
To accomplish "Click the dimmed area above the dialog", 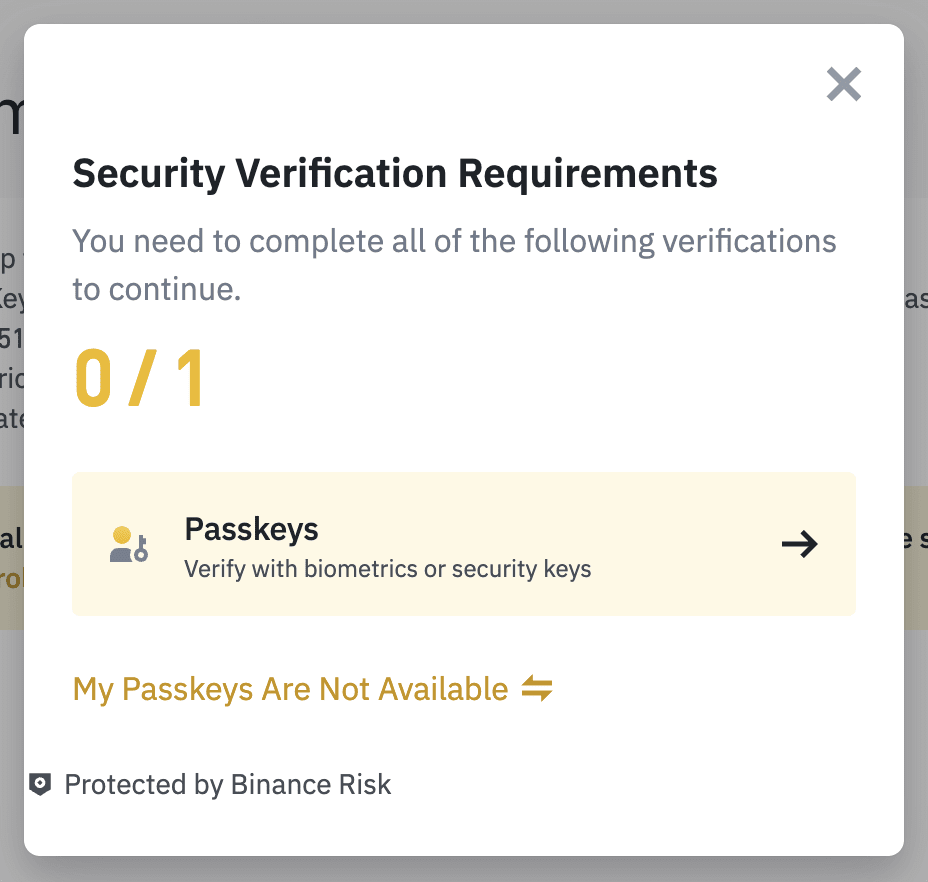I will (x=464, y=11).
